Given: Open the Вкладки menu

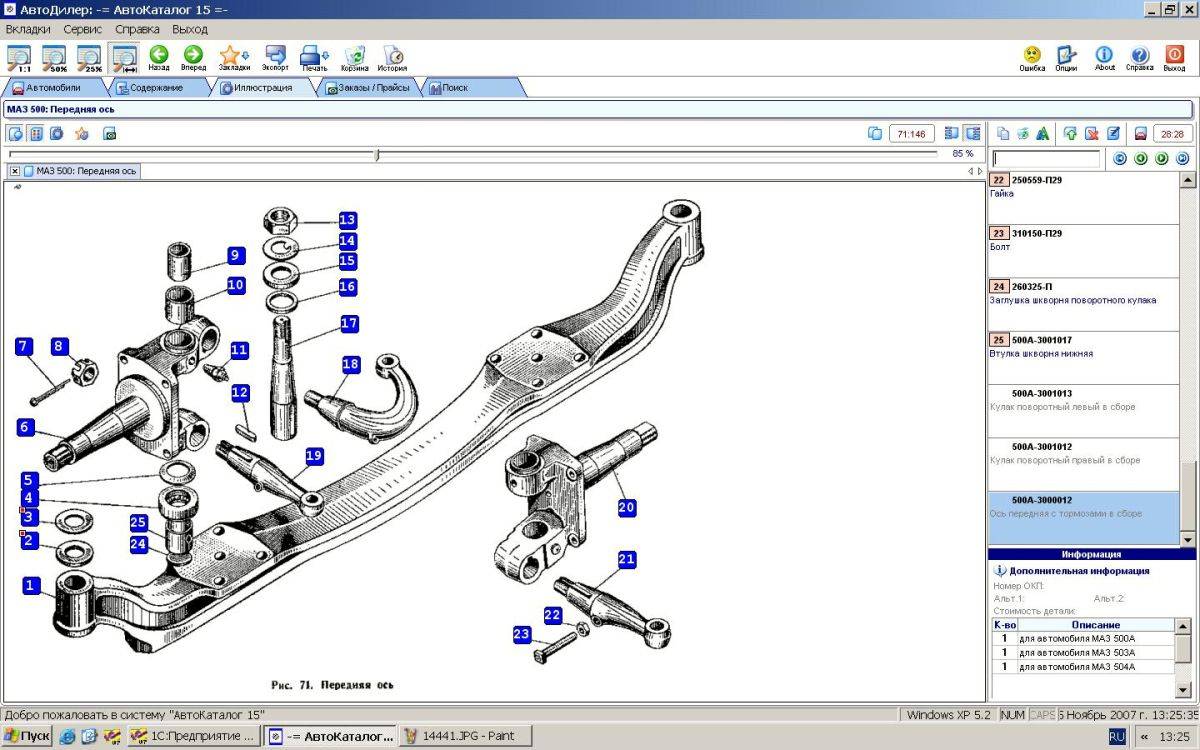Looking at the screenshot, I should coord(28,29).
